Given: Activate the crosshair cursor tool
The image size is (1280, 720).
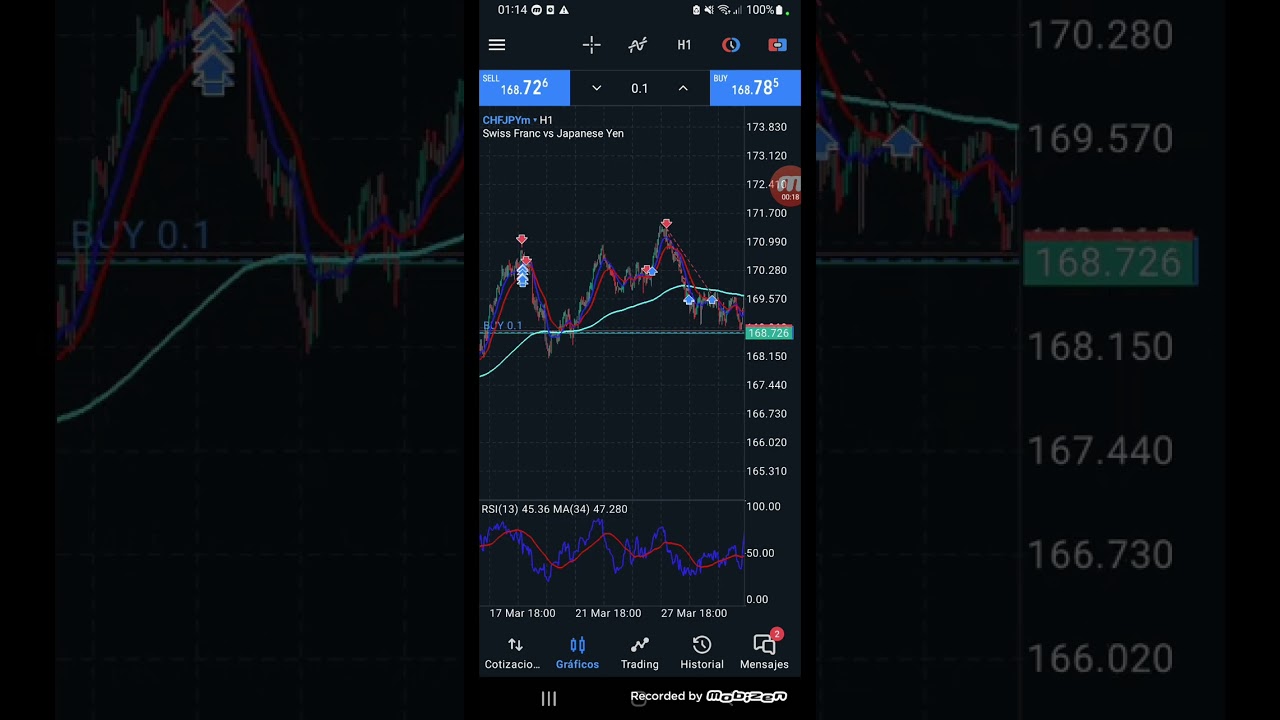Looking at the screenshot, I should [x=591, y=45].
